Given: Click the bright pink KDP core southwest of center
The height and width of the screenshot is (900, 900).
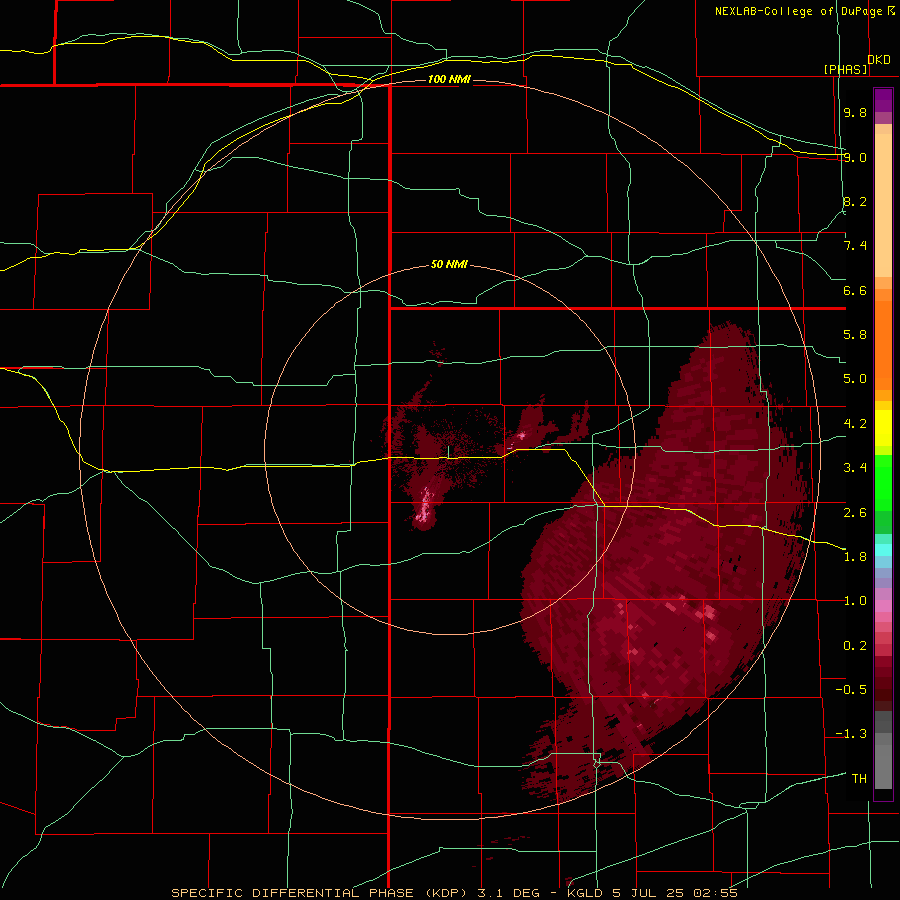Looking at the screenshot, I should click(x=424, y=506).
